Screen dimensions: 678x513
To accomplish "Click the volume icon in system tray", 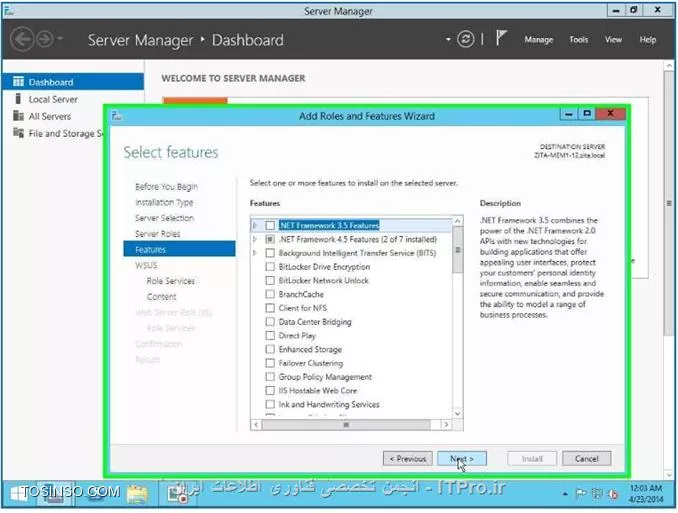I will pos(613,494).
